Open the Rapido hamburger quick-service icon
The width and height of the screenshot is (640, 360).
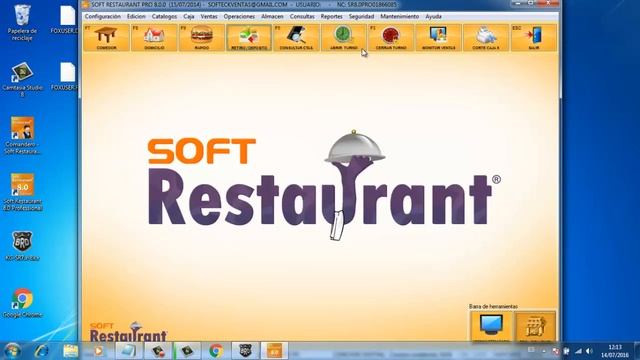pyautogui.click(x=202, y=38)
